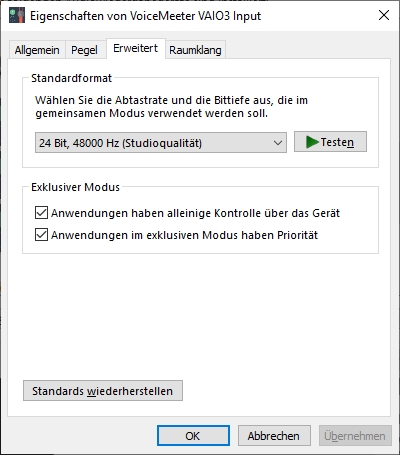Click the greyed Übernehmen button
The width and height of the screenshot is (400, 455).
[x=355, y=435]
